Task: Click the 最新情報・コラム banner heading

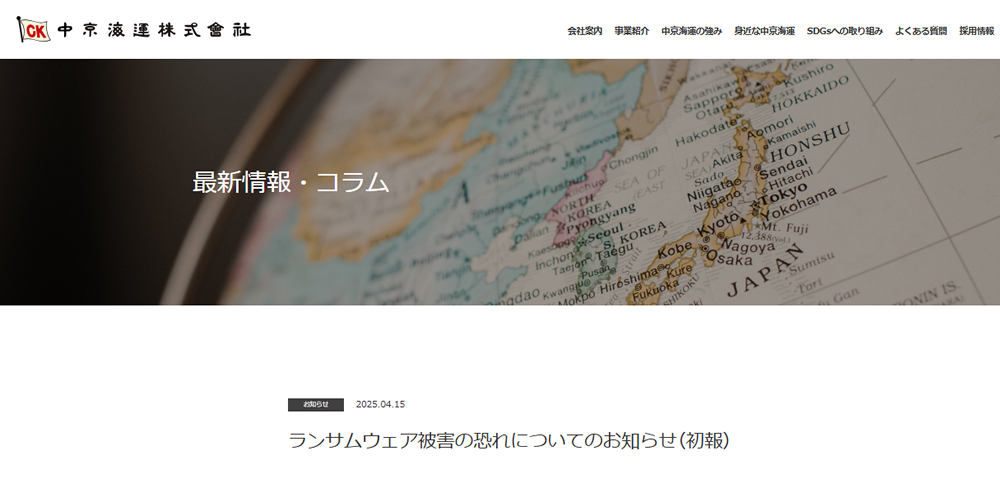Action: coord(291,183)
